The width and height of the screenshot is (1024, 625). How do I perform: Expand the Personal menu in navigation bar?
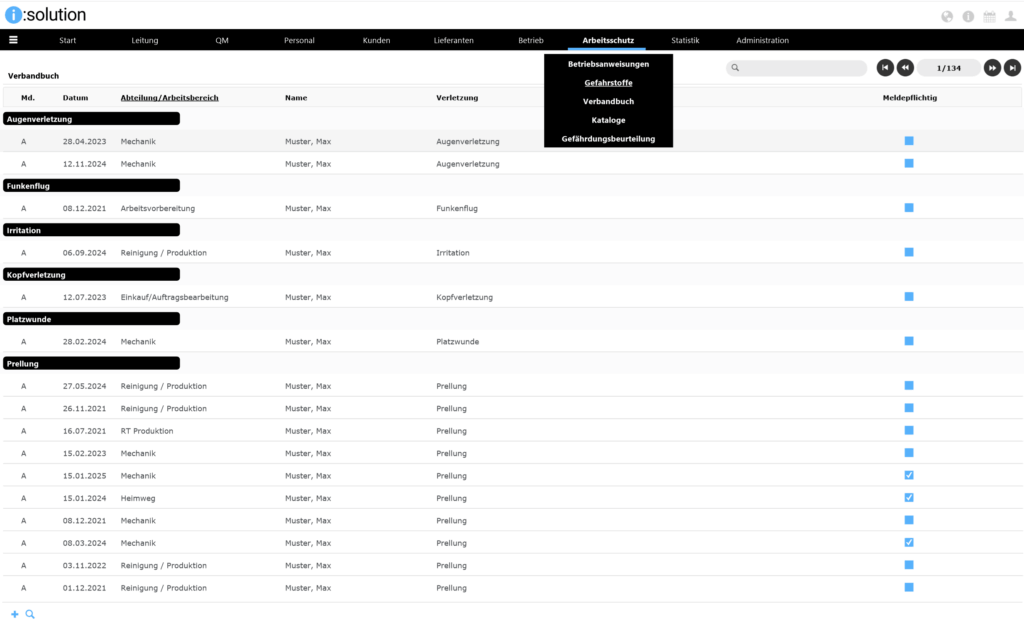299,40
